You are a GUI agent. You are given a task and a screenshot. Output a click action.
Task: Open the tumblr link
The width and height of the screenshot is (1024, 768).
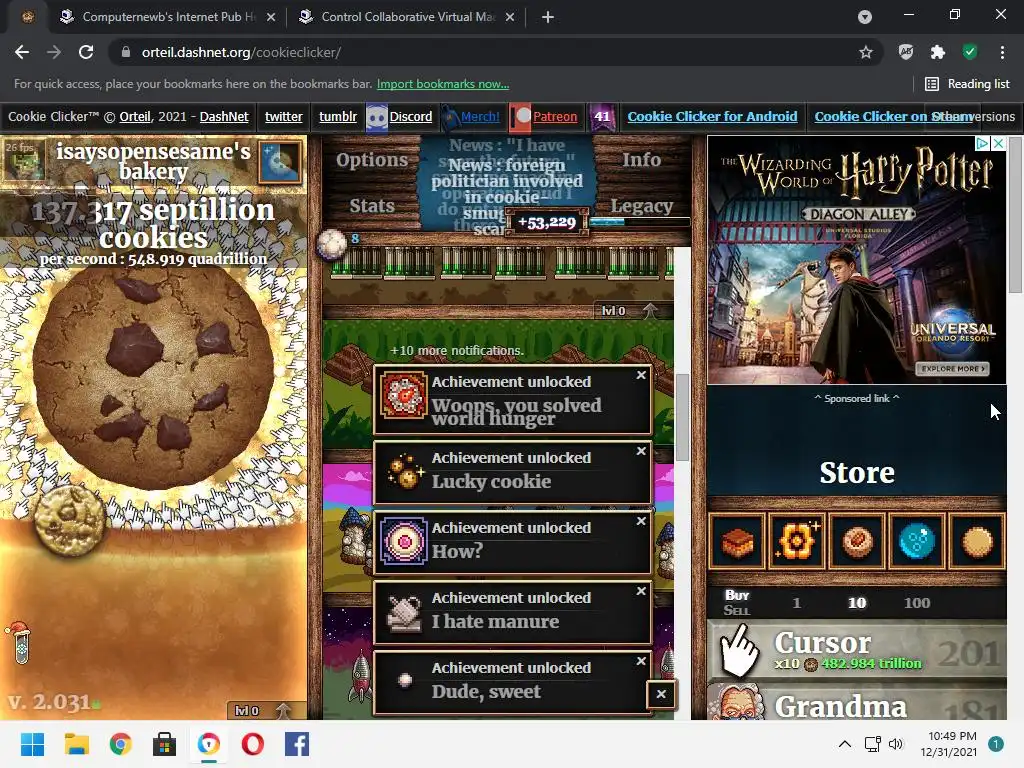point(338,117)
